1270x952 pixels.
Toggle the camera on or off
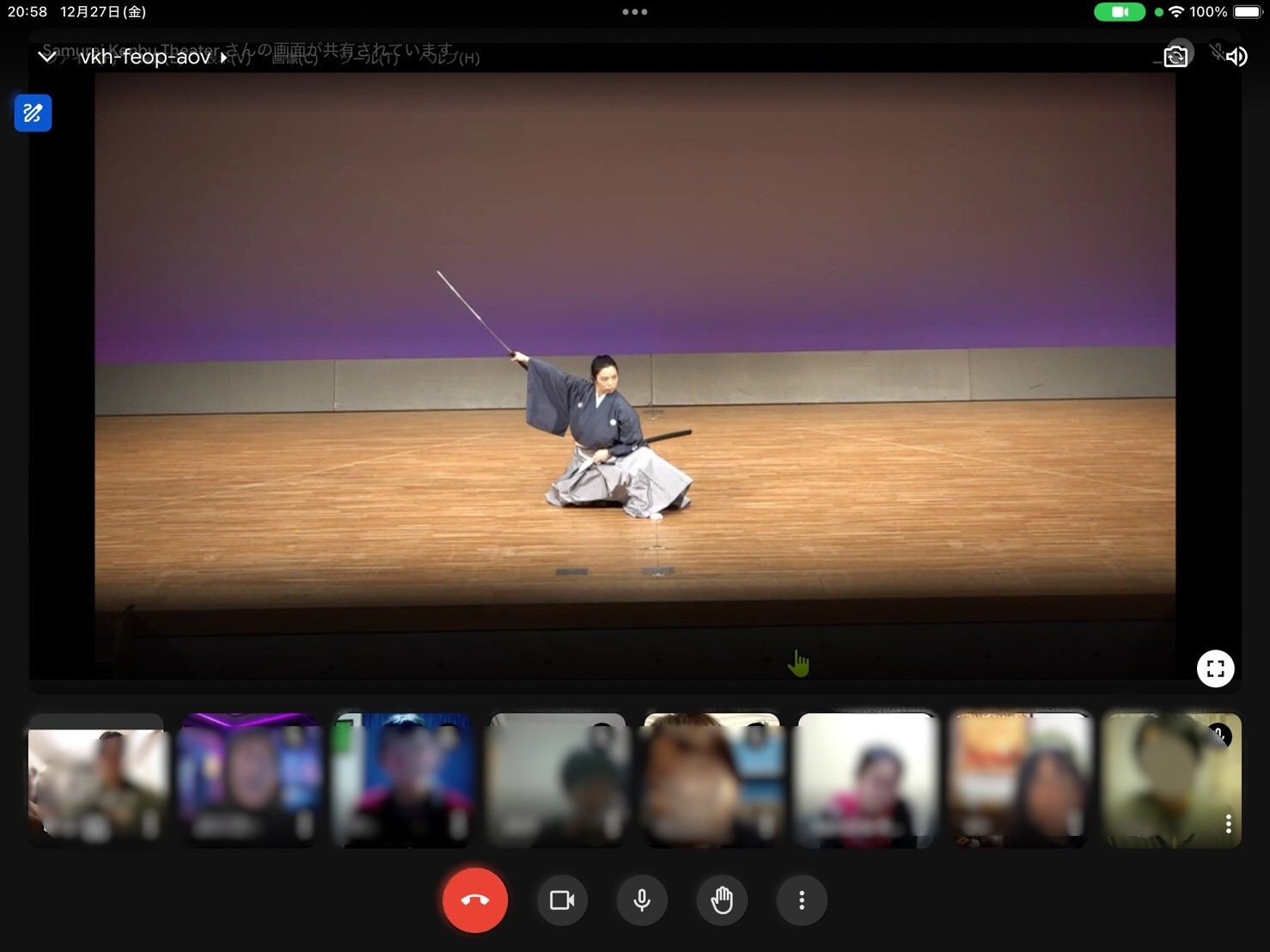point(562,900)
